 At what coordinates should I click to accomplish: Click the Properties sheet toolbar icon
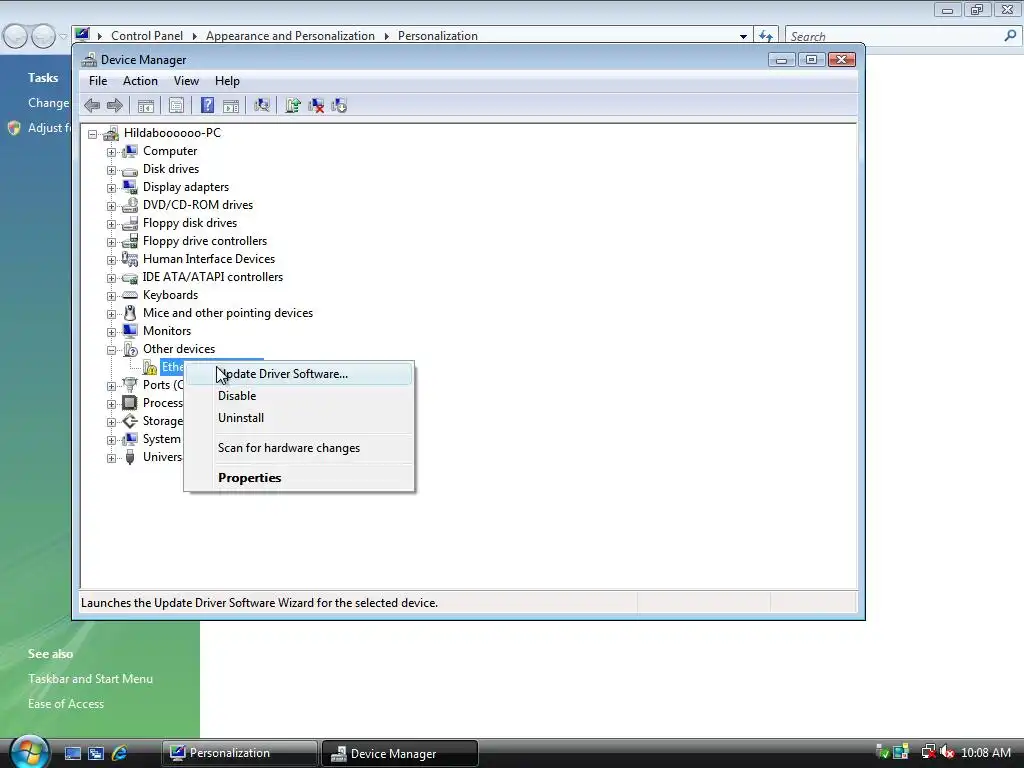pyautogui.click(x=176, y=105)
